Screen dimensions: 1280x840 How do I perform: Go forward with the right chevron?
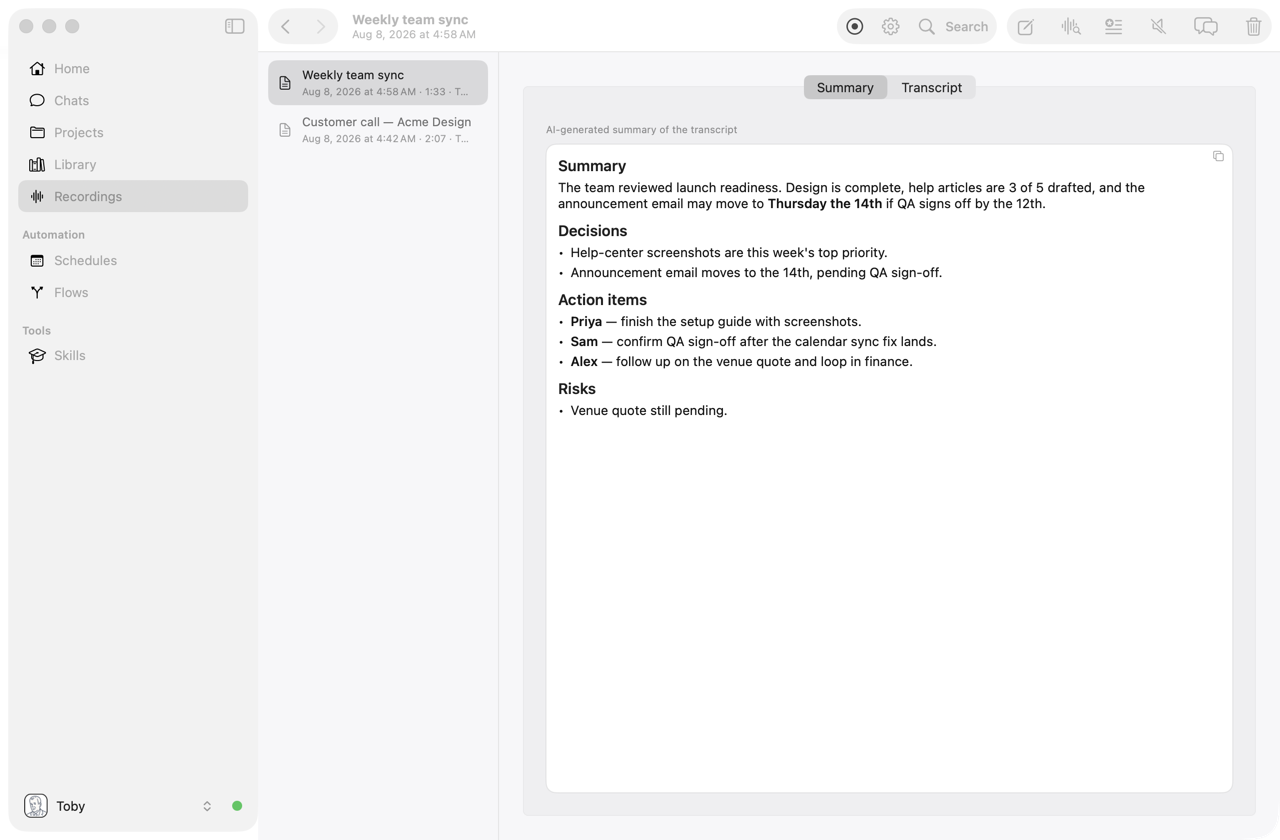[320, 27]
